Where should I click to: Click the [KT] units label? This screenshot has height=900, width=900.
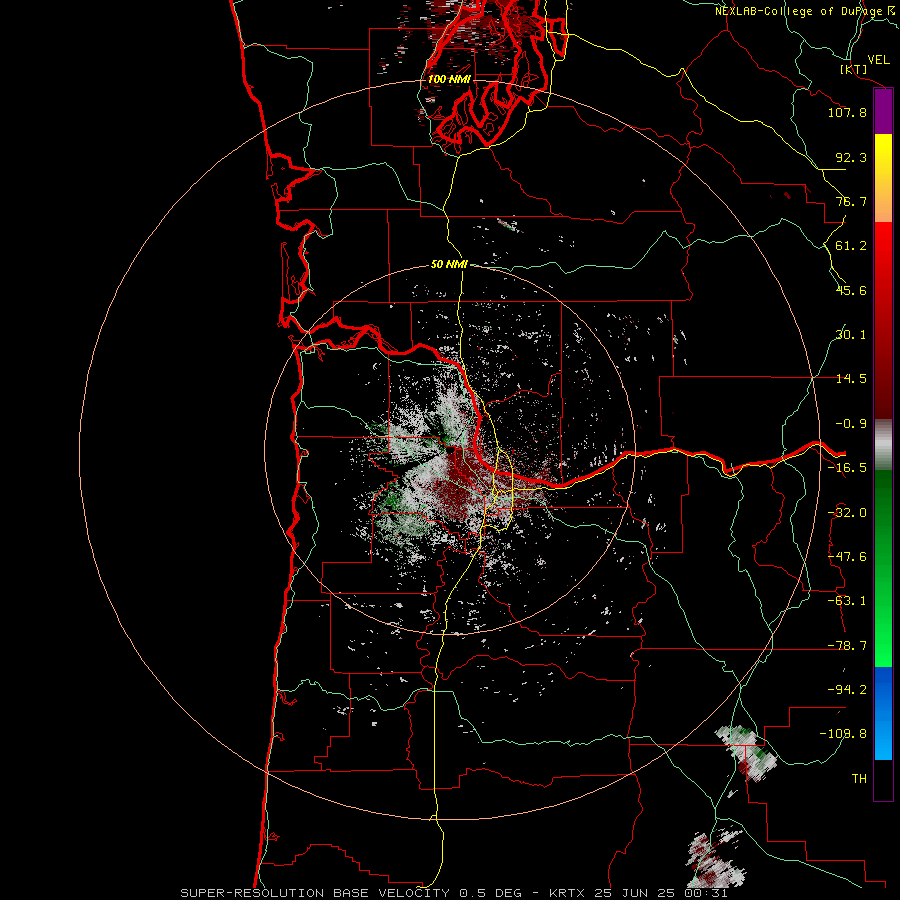point(854,69)
